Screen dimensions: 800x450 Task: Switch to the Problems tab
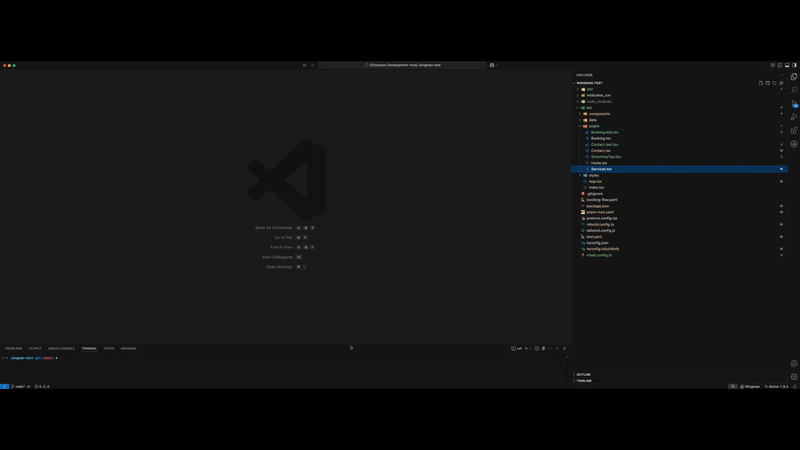(14, 348)
